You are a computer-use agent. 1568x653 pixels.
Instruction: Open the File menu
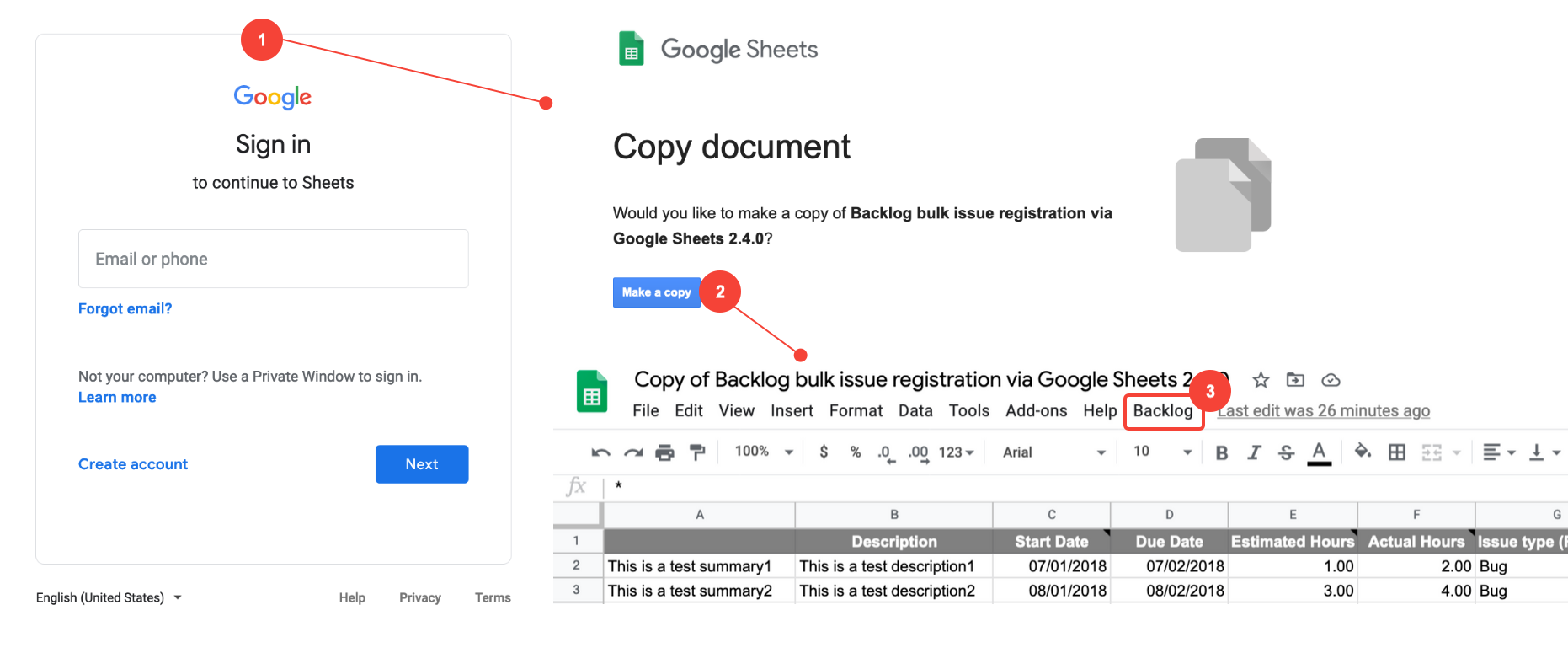pos(646,411)
